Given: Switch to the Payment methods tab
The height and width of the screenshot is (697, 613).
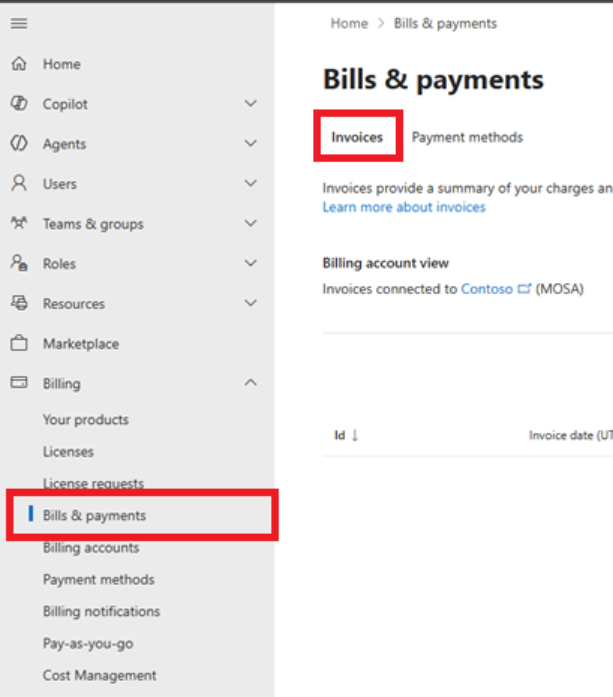Looking at the screenshot, I should [x=467, y=137].
